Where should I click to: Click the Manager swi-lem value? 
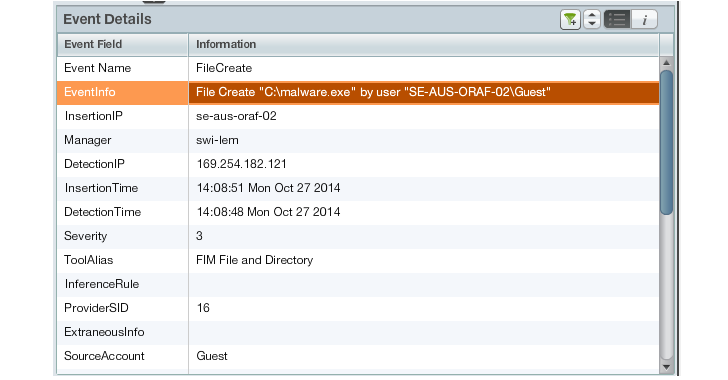coord(217,140)
